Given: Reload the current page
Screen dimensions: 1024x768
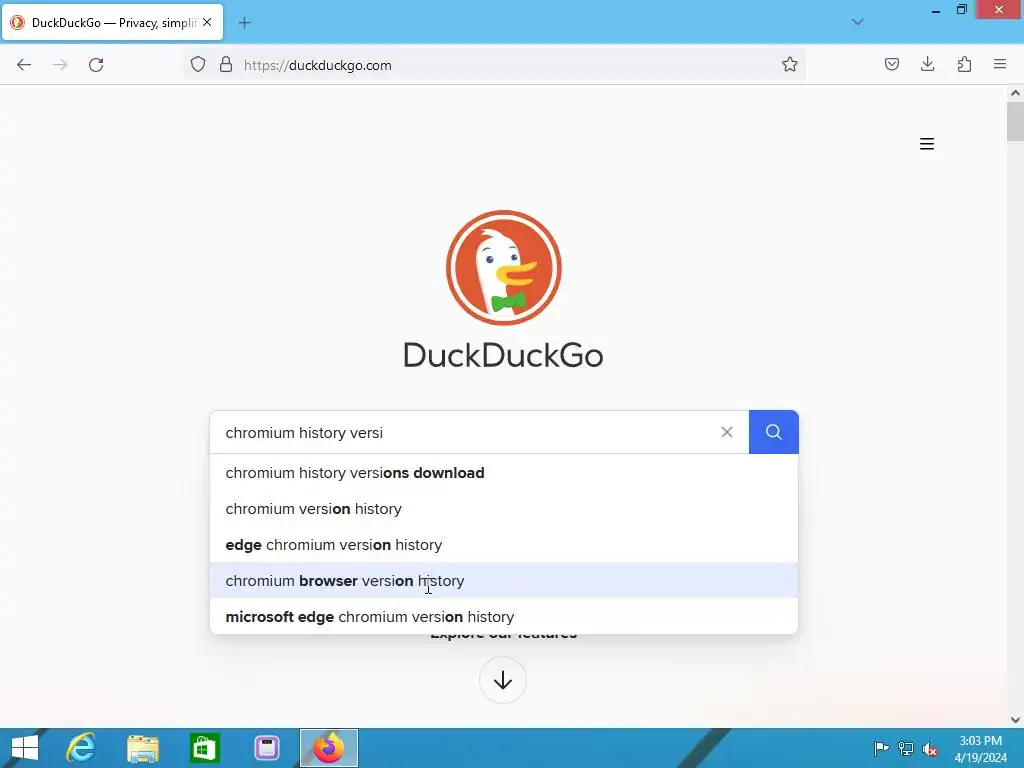Looking at the screenshot, I should 96,65.
